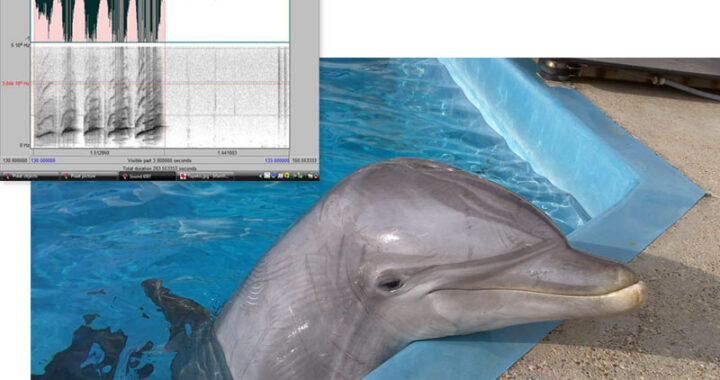
Task: Play the Visible part 3.000000 seconds bar
Action: click(161, 161)
